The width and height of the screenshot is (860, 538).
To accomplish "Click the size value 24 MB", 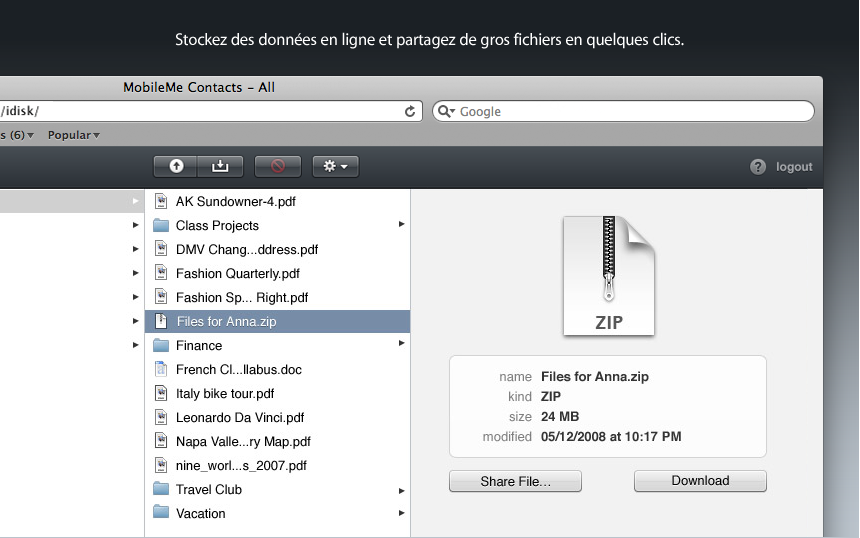I will pos(560,416).
